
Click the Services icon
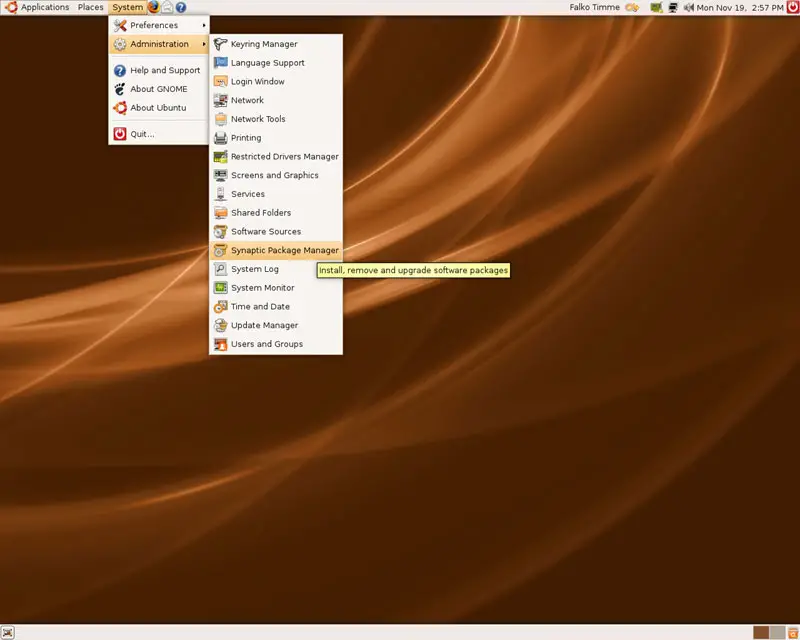[x=220, y=194]
